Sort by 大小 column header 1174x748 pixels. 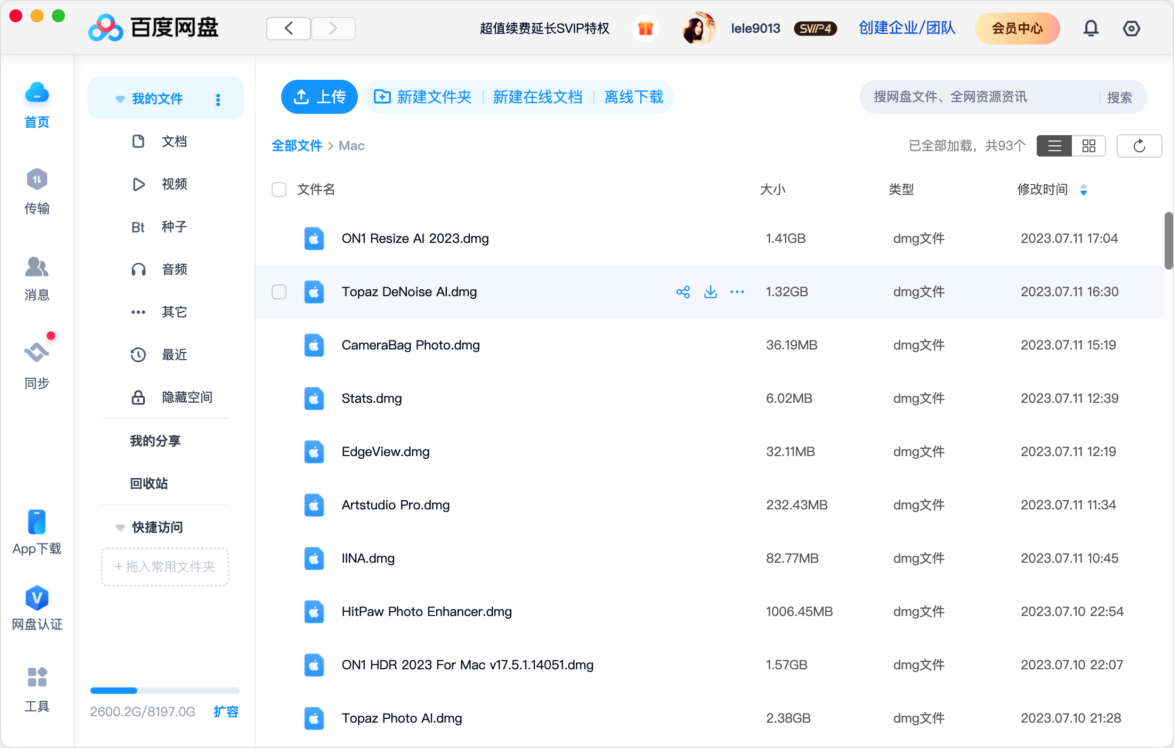point(773,189)
